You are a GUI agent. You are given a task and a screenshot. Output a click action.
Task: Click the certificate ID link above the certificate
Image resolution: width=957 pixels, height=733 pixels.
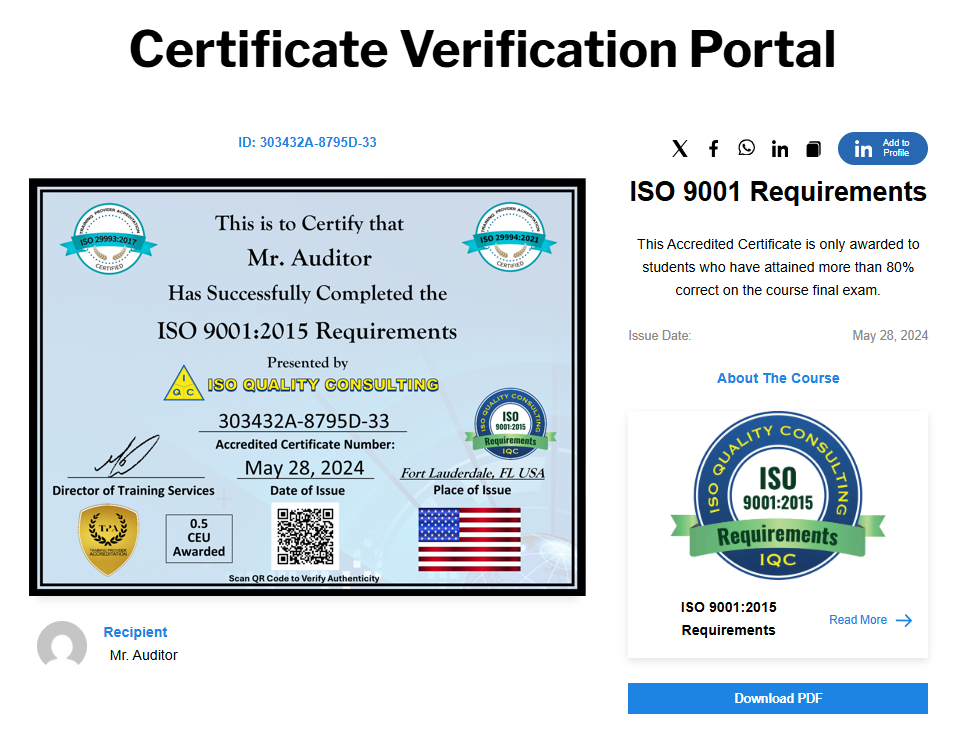pos(307,142)
